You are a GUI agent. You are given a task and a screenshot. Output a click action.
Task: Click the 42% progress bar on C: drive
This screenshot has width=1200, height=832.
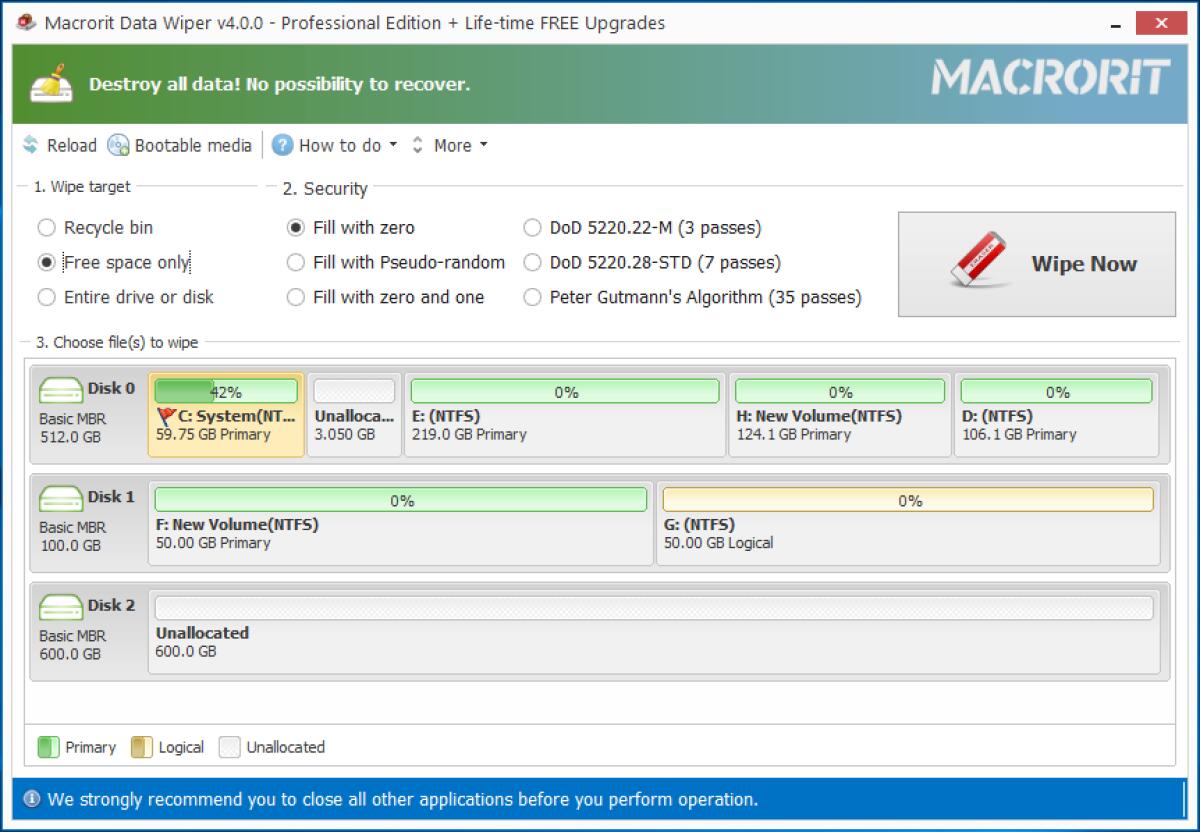(225, 389)
